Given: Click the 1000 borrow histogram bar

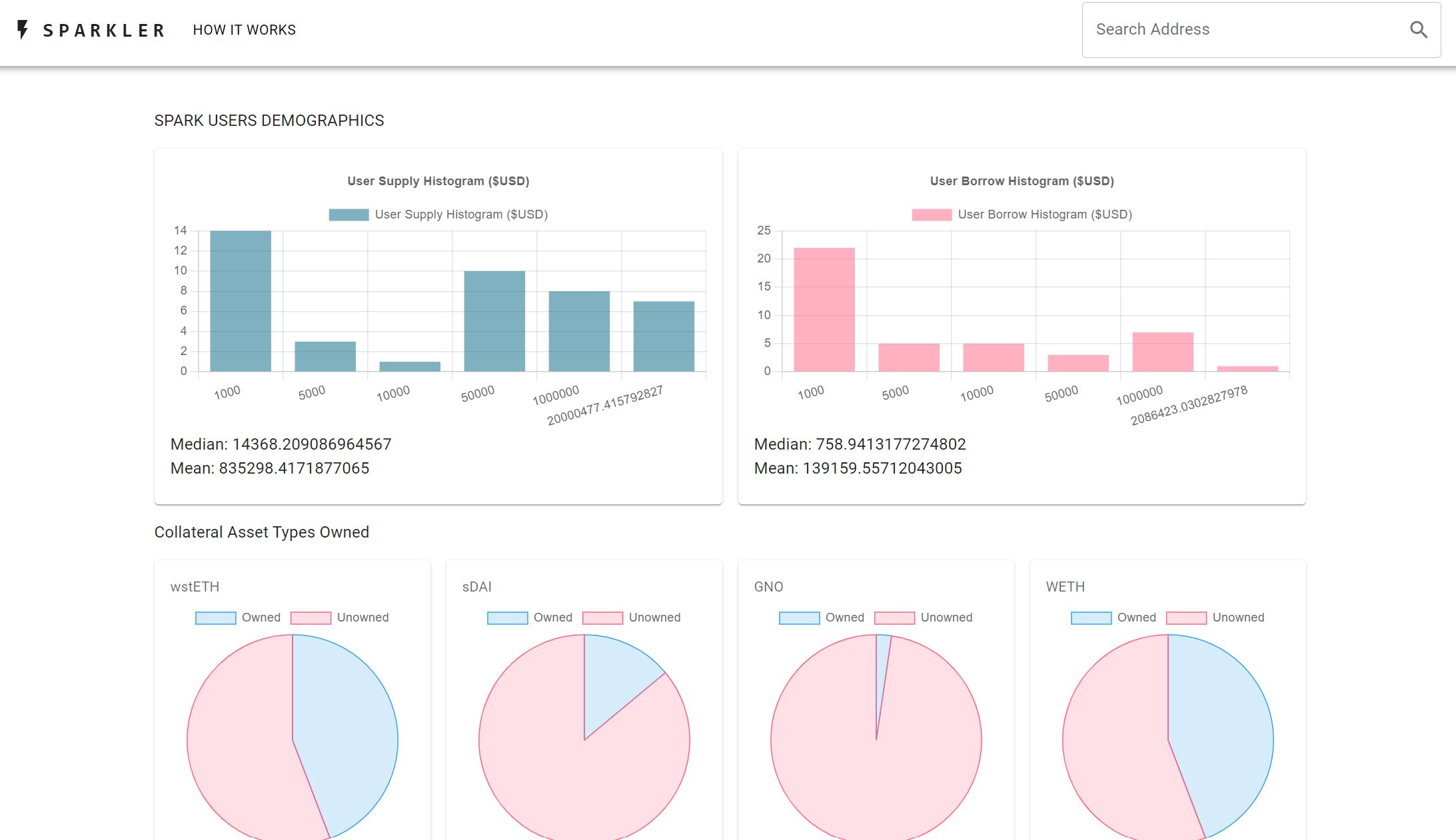Looking at the screenshot, I should [824, 310].
